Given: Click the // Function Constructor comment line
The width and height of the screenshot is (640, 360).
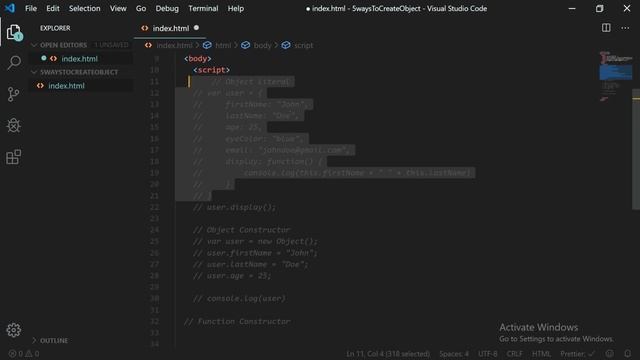Looking at the screenshot, I should click(x=237, y=322).
